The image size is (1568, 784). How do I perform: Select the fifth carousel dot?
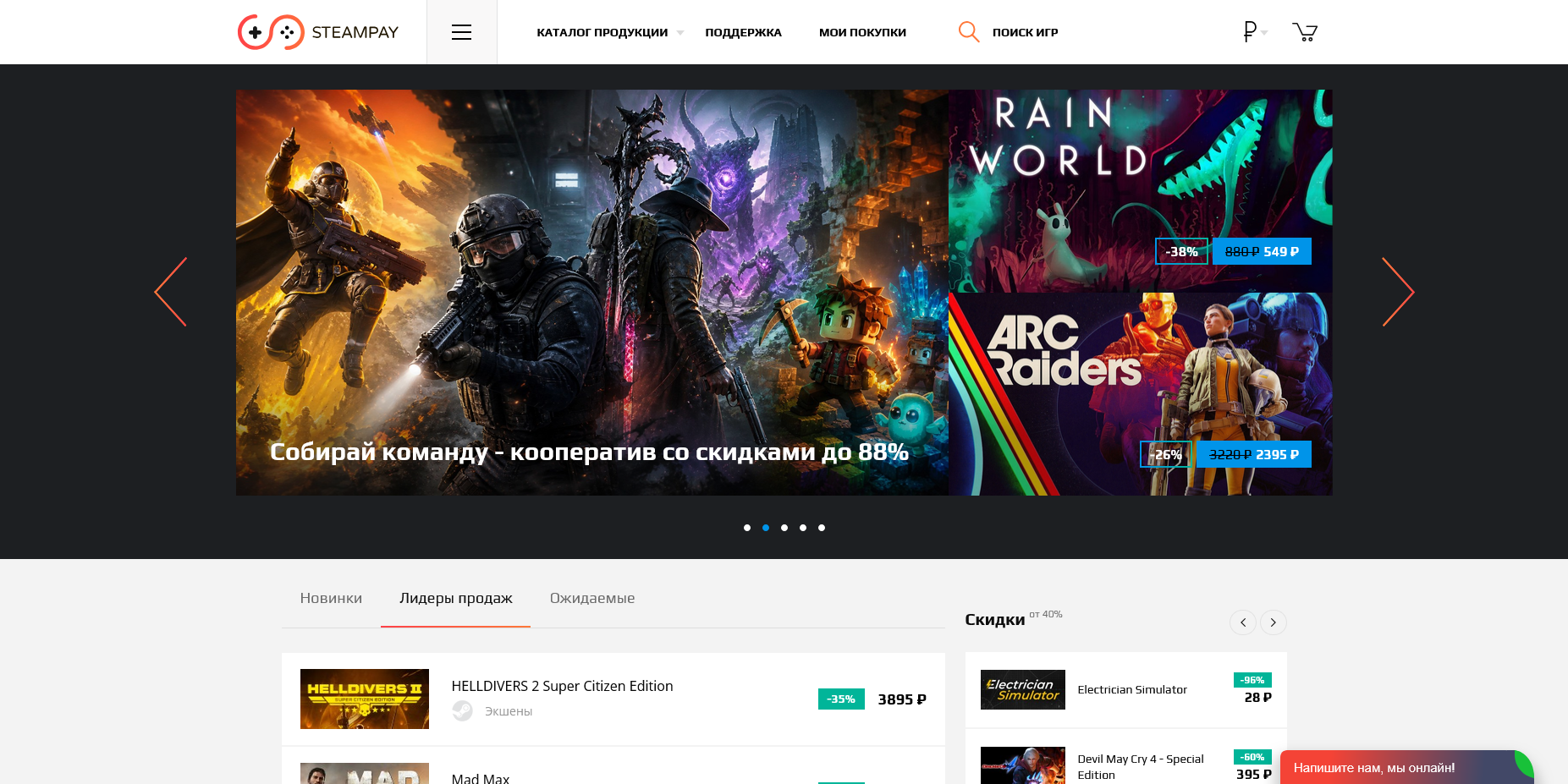[822, 528]
